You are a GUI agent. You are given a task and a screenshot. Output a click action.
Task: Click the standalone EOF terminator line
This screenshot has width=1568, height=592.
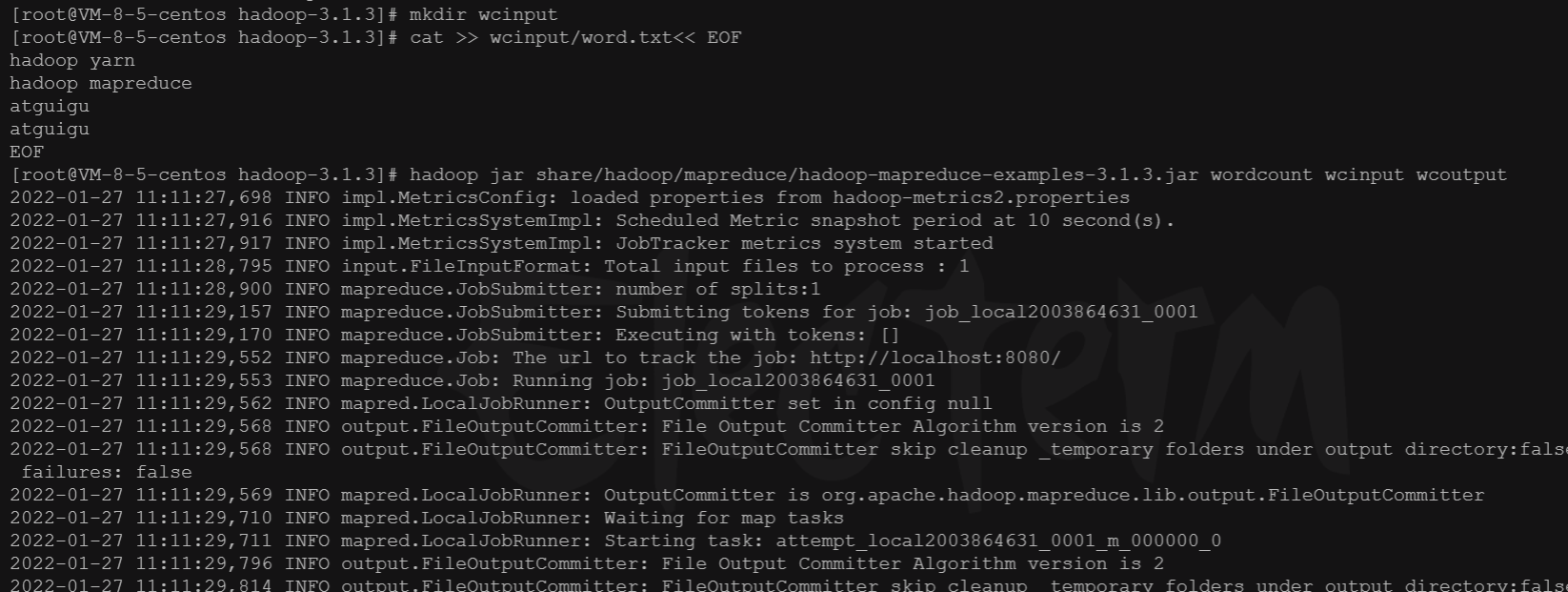27,152
